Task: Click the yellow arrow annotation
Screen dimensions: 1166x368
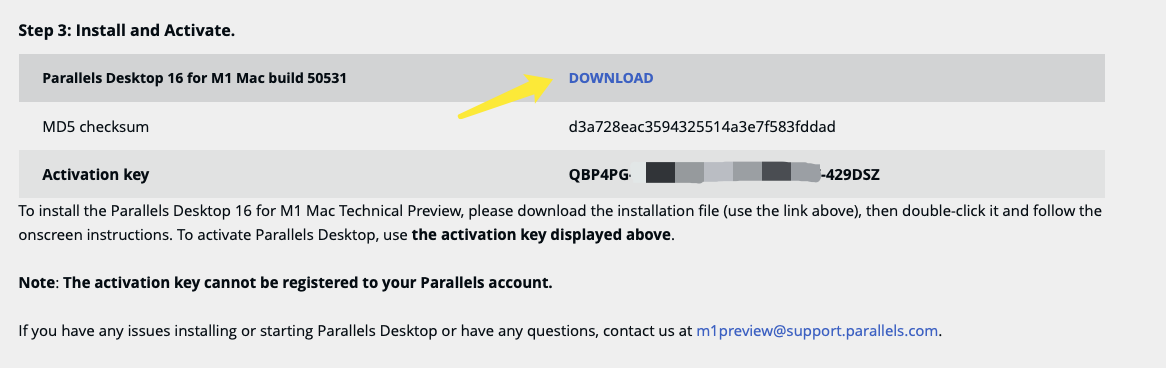Action: [506, 95]
